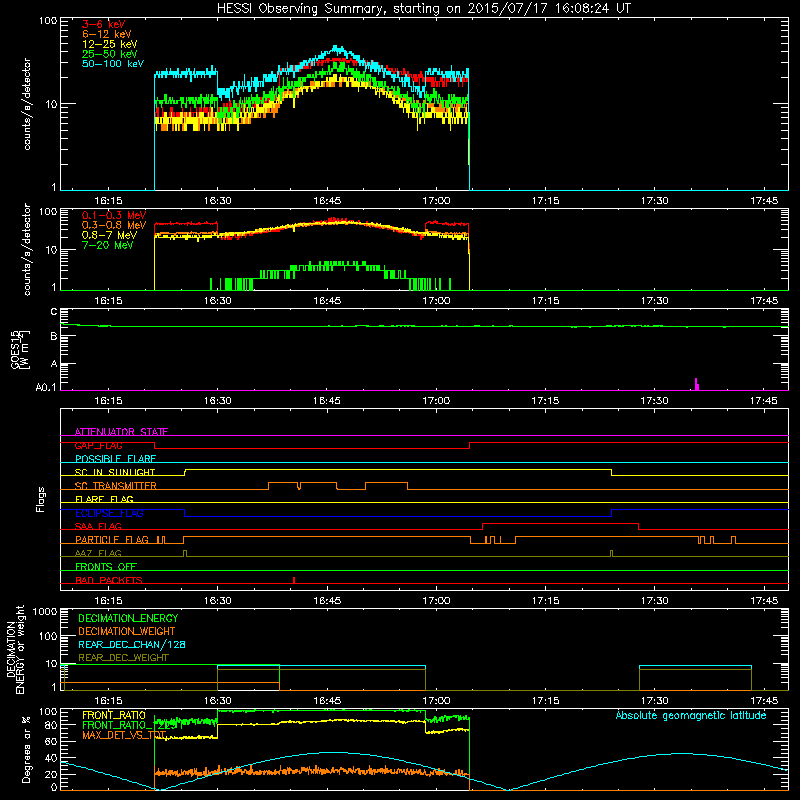Viewport: 800px width, 800px height.
Task: Click the DECIMATION ENERGY or weight axis title
Action: coord(15,649)
